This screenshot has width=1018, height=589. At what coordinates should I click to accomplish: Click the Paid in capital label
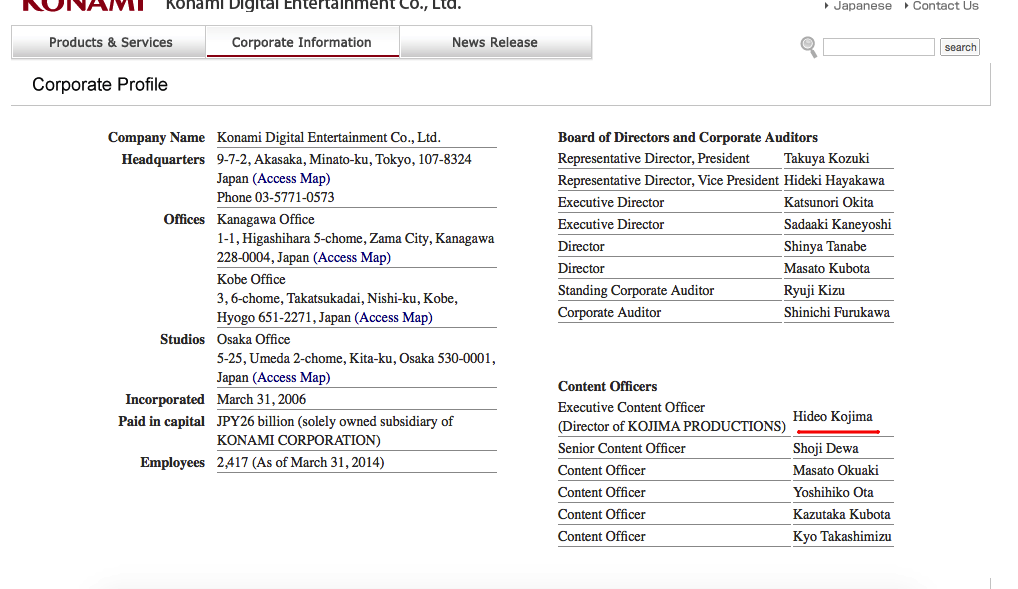161,422
